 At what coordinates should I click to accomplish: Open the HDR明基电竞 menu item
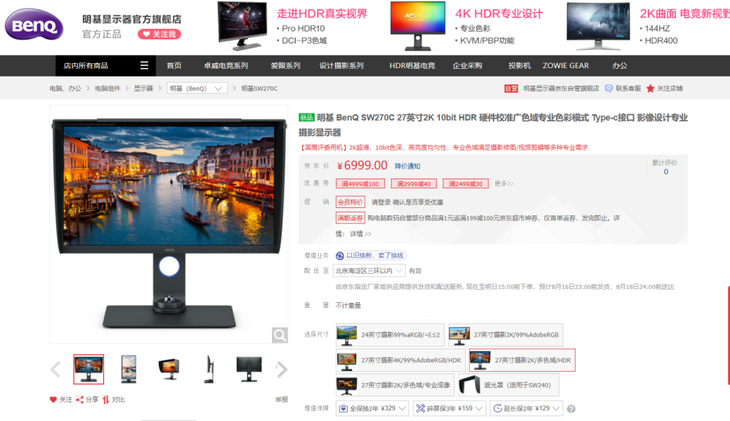pyautogui.click(x=412, y=66)
